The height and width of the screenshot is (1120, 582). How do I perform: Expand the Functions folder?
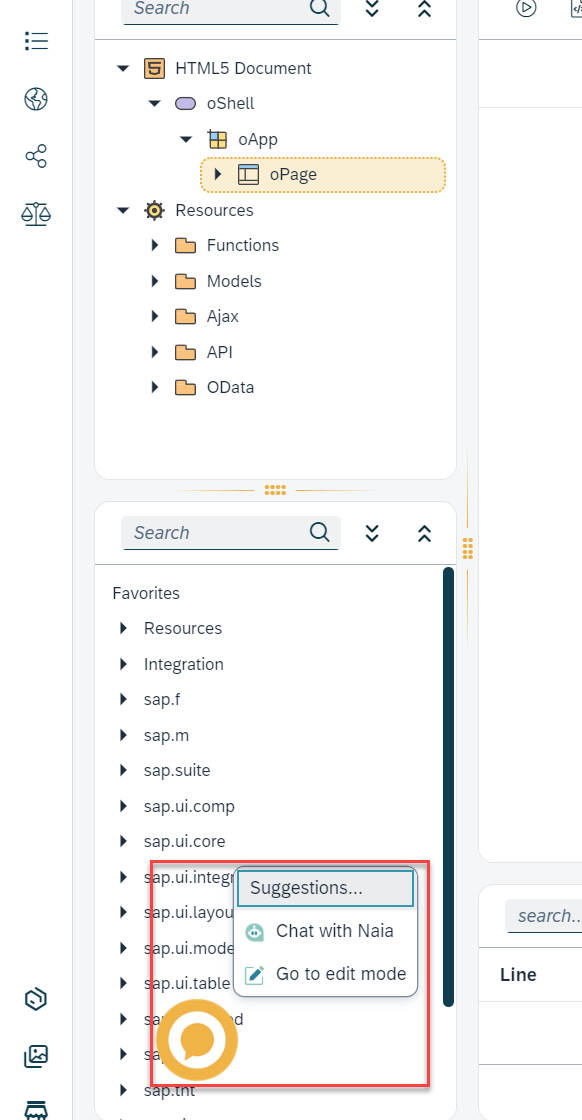[x=155, y=245]
